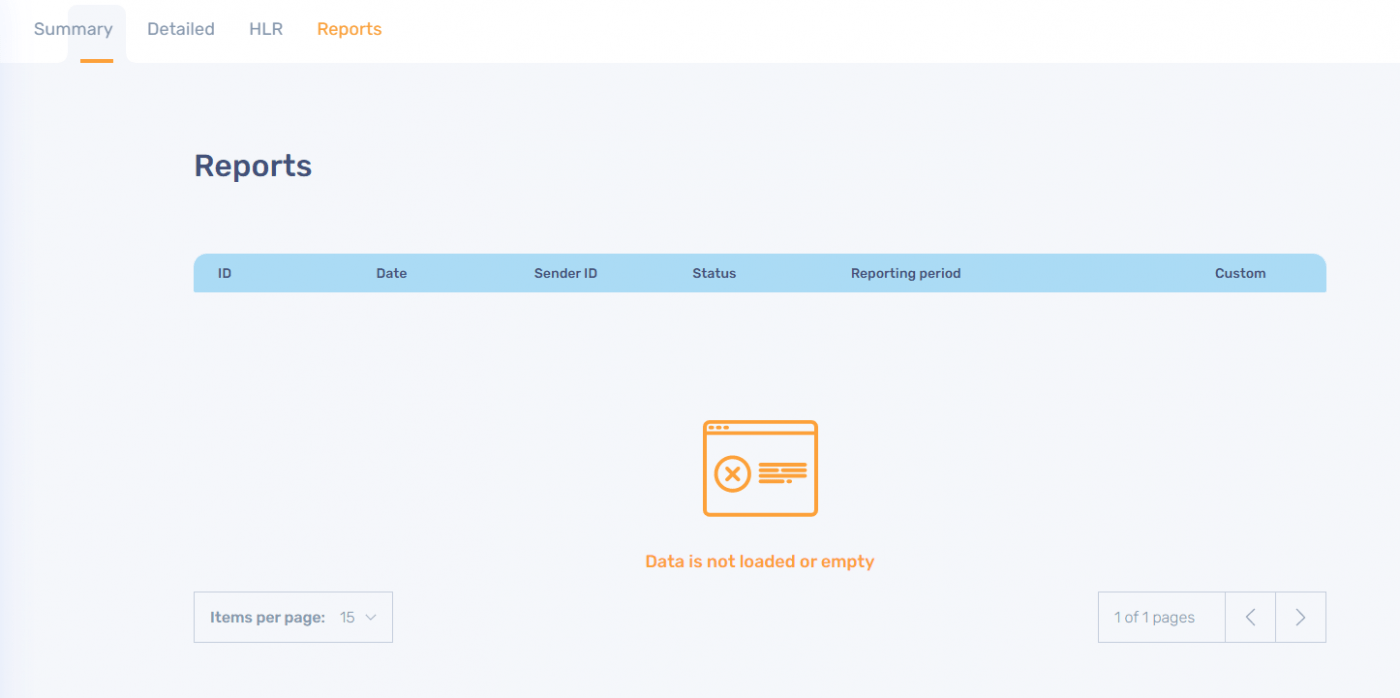1400x698 pixels.
Task: Click the previous page arrow
Action: click(x=1250, y=617)
